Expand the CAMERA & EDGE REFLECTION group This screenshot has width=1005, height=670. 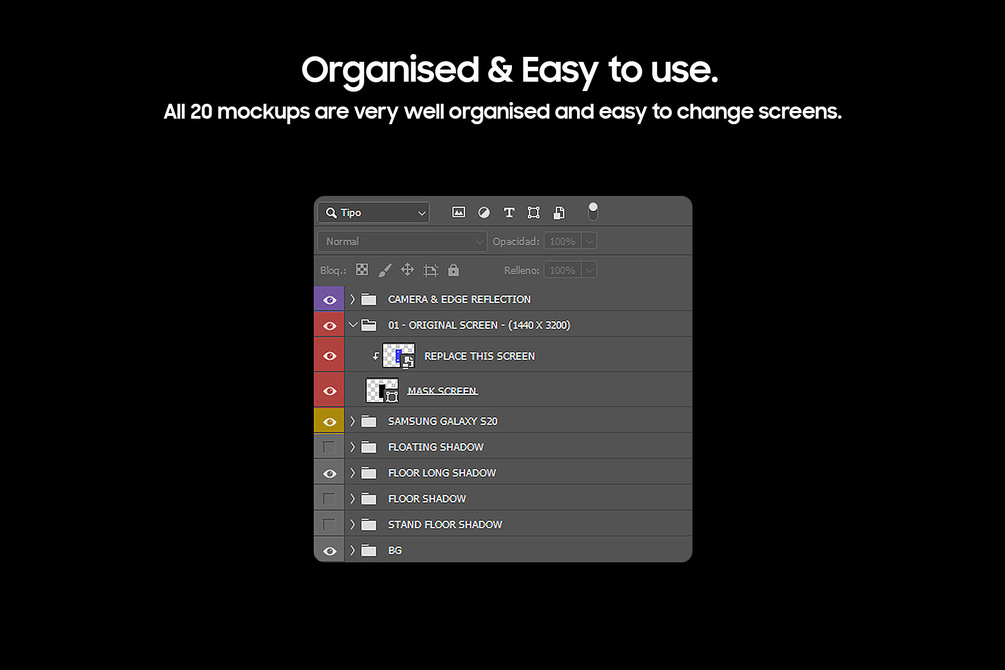tap(353, 299)
